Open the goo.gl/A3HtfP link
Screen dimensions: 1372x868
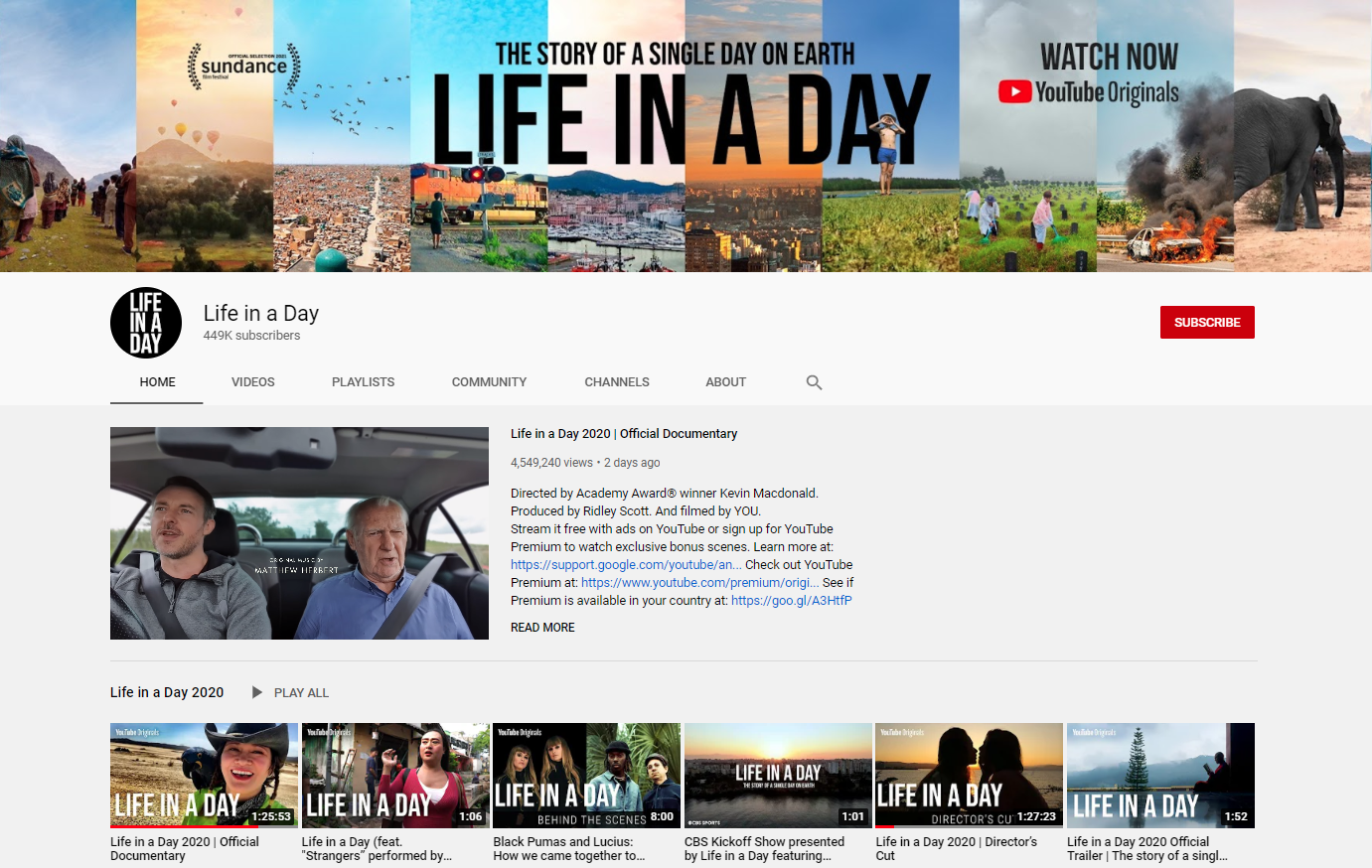(791, 601)
